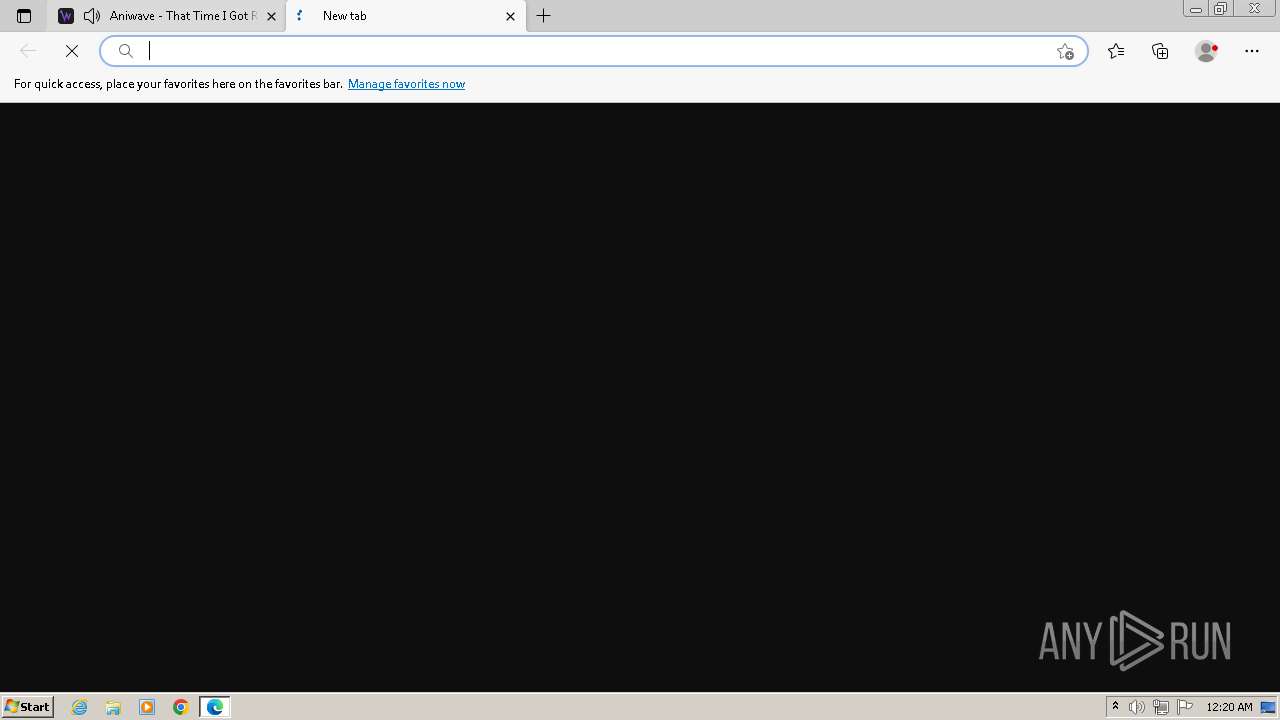Stop page loading with X button

pyautogui.click(x=72, y=51)
